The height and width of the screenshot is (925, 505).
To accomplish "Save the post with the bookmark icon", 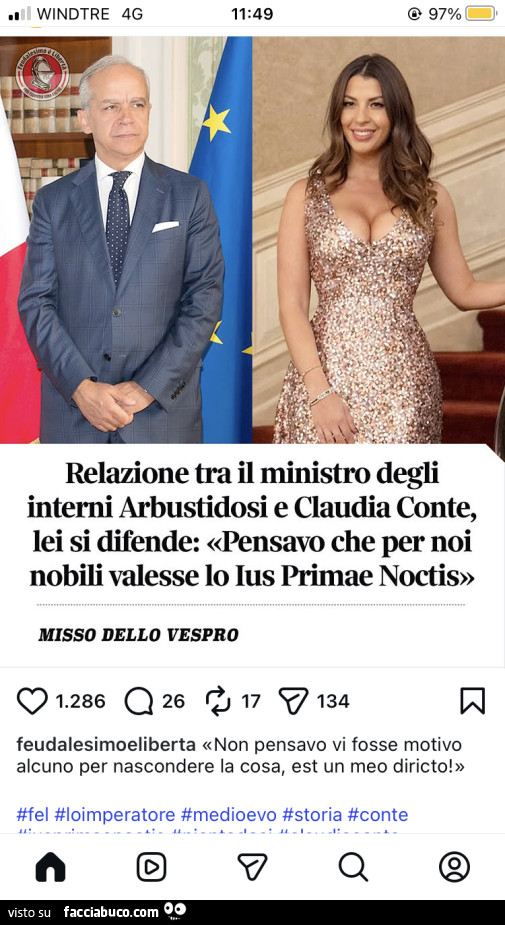I will pyautogui.click(x=473, y=701).
